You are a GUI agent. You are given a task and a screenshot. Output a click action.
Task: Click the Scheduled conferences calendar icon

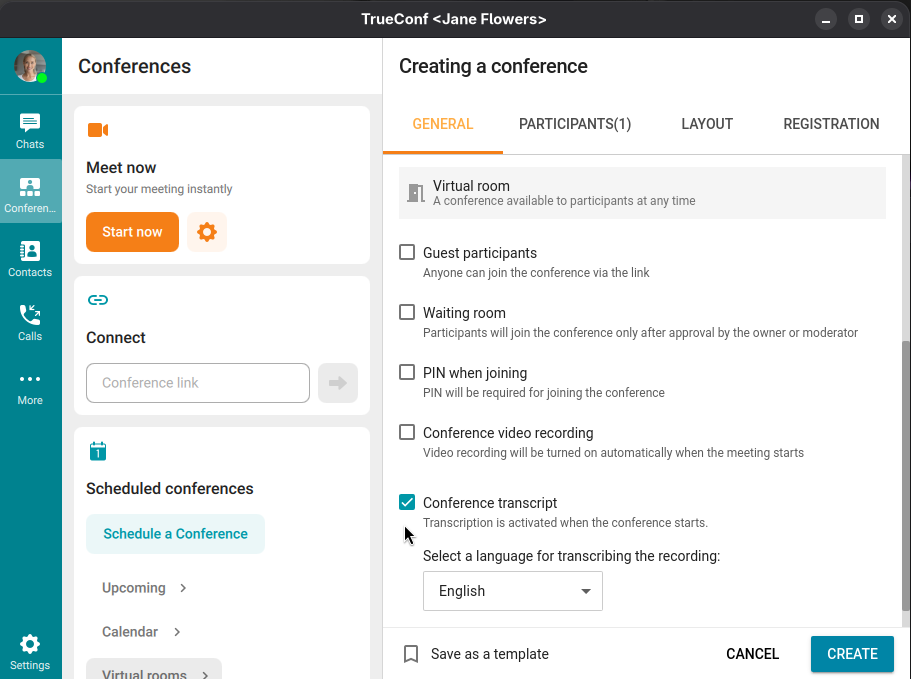click(x=98, y=451)
